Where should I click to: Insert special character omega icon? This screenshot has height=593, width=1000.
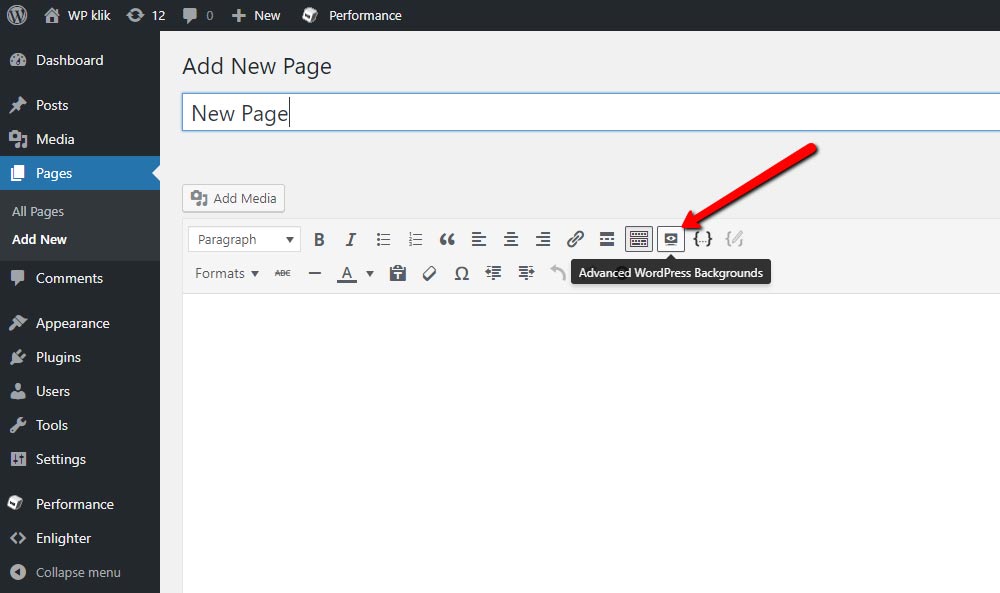pyautogui.click(x=462, y=274)
